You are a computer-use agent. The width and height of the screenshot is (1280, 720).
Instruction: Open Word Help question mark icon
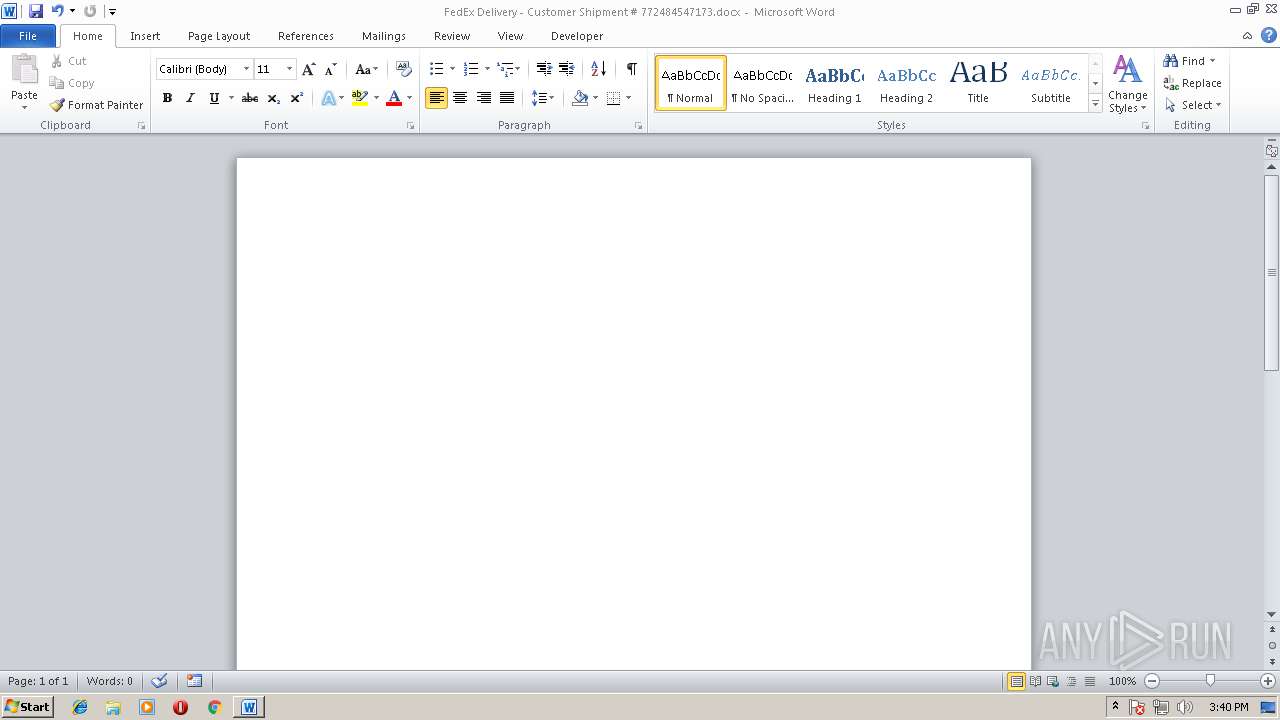pos(1268,35)
